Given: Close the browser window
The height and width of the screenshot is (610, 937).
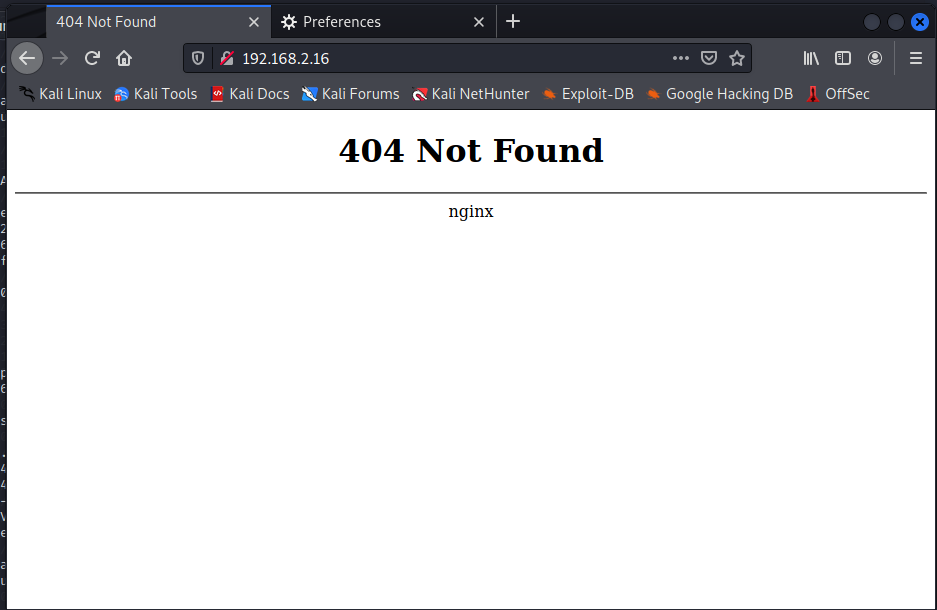Looking at the screenshot, I should click(920, 22).
